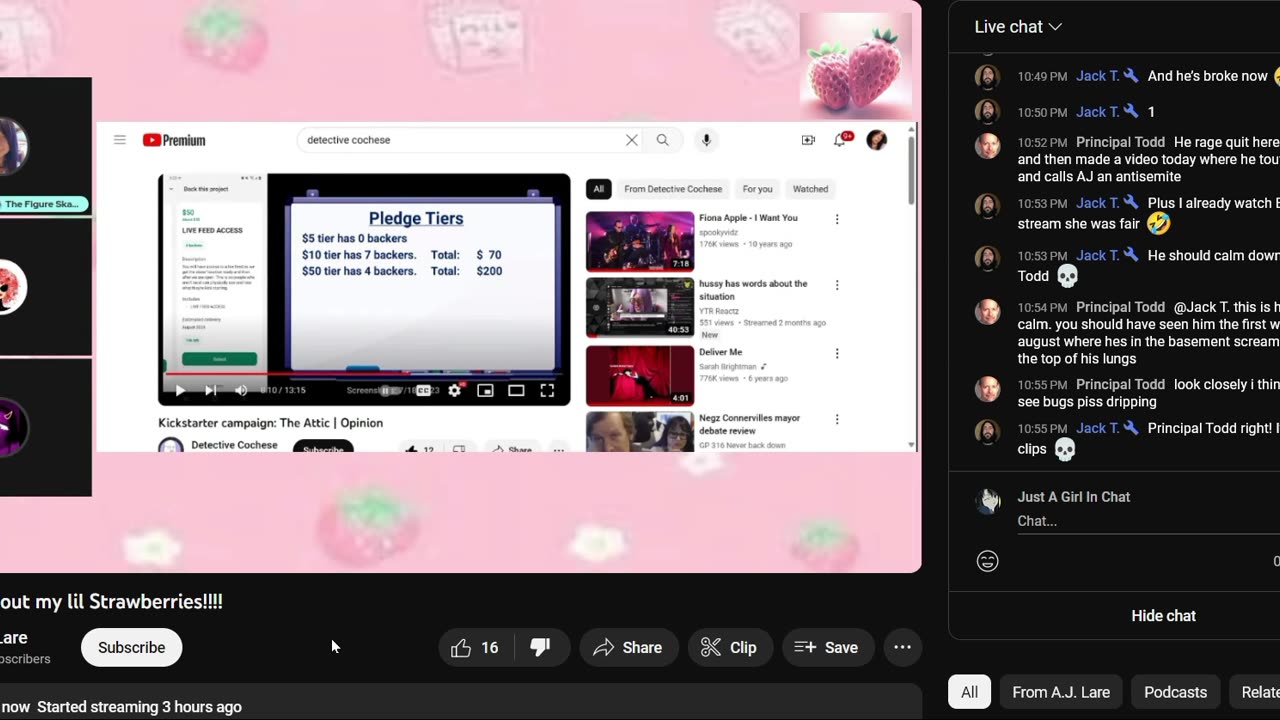The image size is (1280, 720).
Task: Clear the search query with the X icon
Action: pyautogui.click(x=632, y=140)
